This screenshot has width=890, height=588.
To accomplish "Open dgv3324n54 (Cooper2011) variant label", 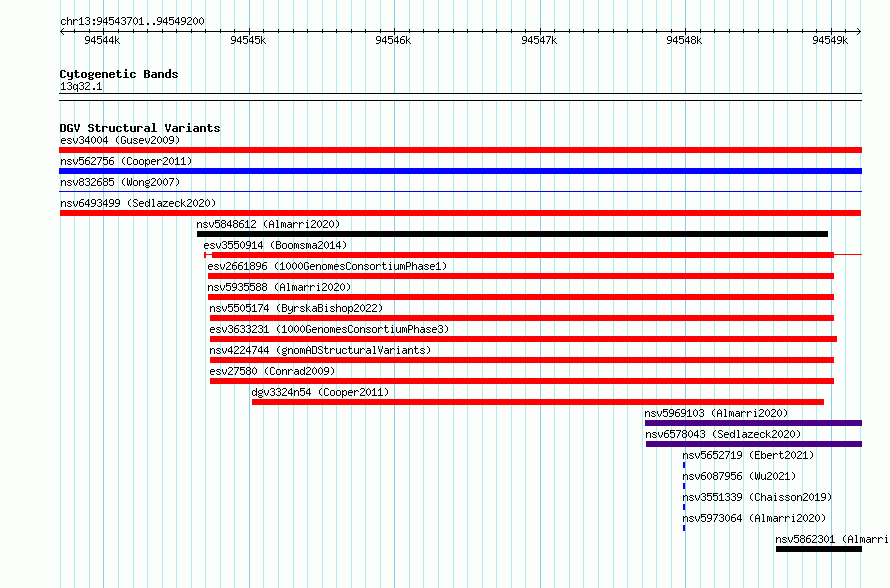I will 320,392.
